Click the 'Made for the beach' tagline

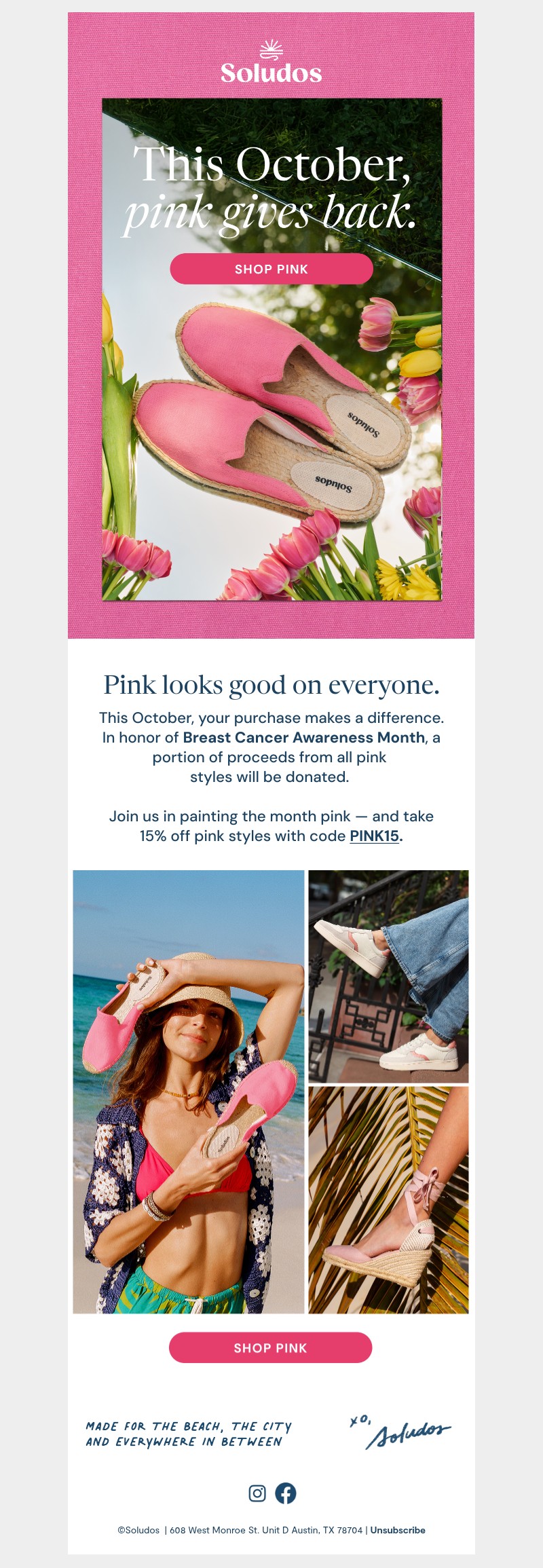189,1434
